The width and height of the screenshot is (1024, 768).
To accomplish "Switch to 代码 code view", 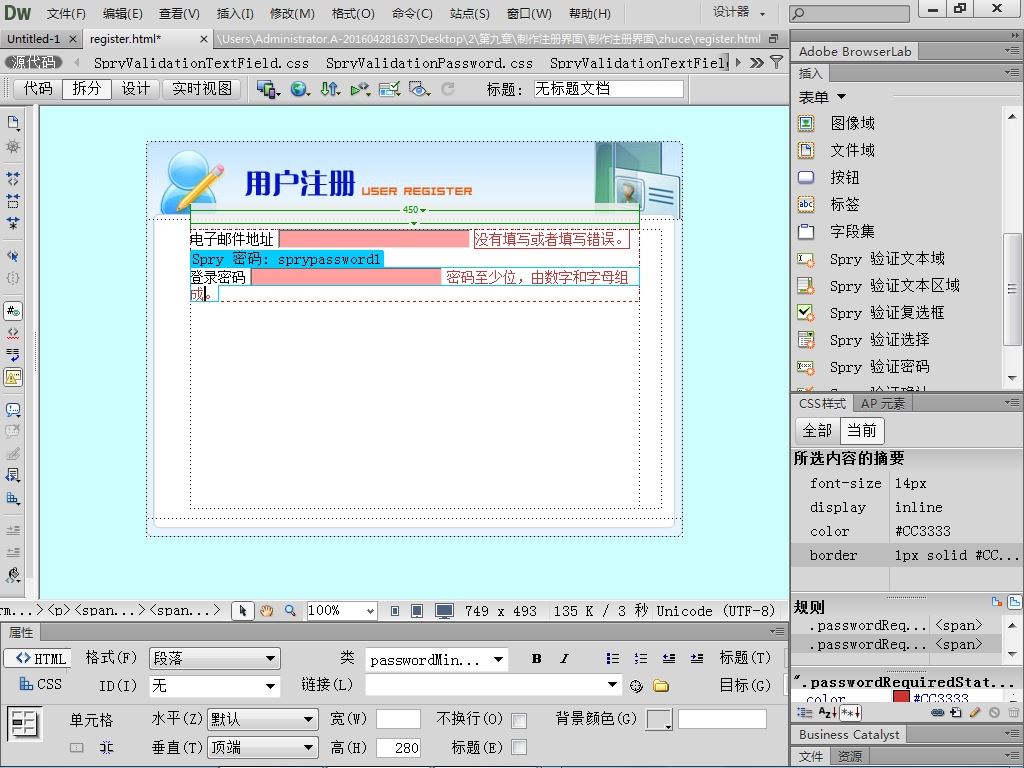I will coord(38,88).
